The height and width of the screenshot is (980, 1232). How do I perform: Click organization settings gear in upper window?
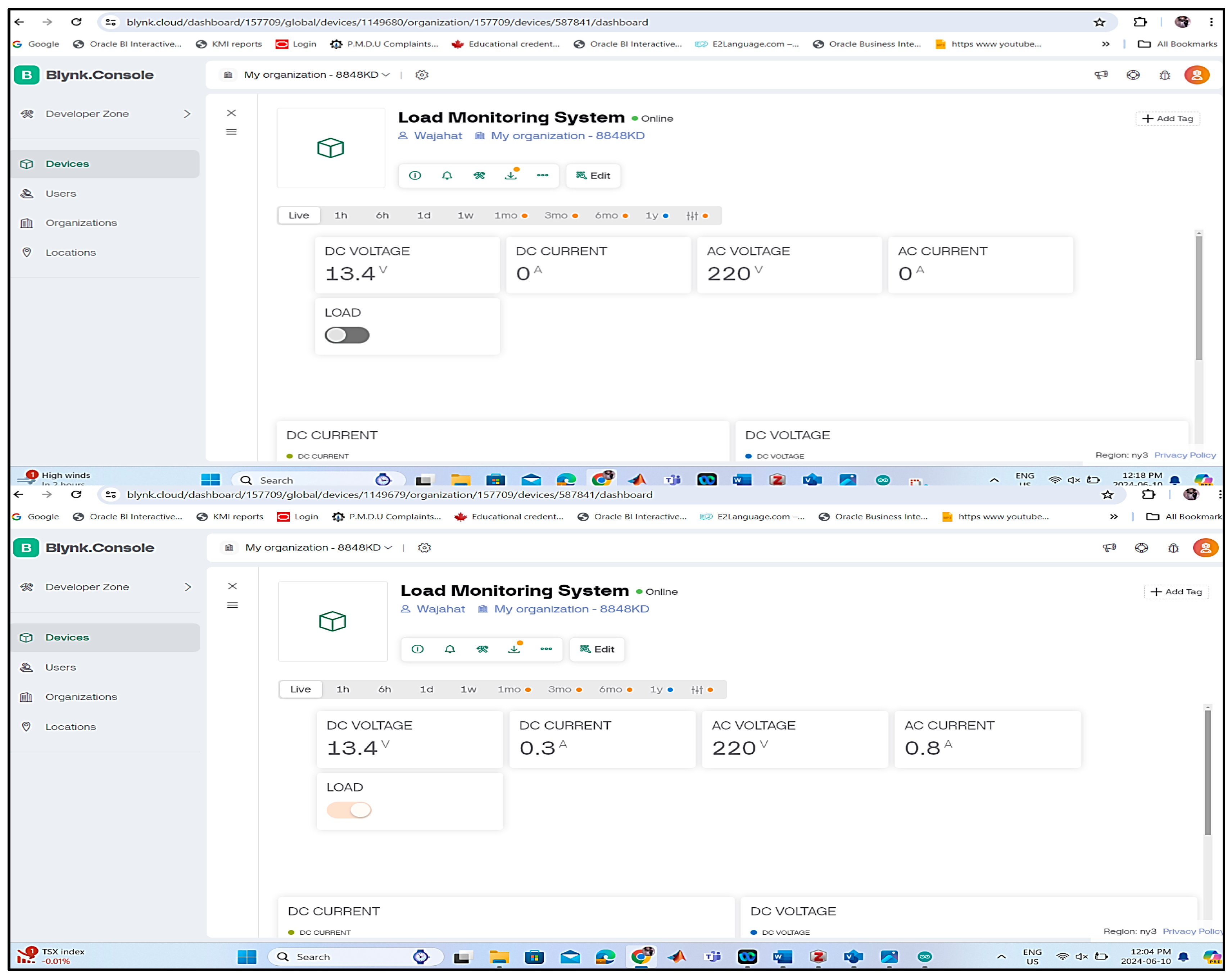click(x=422, y=75)
